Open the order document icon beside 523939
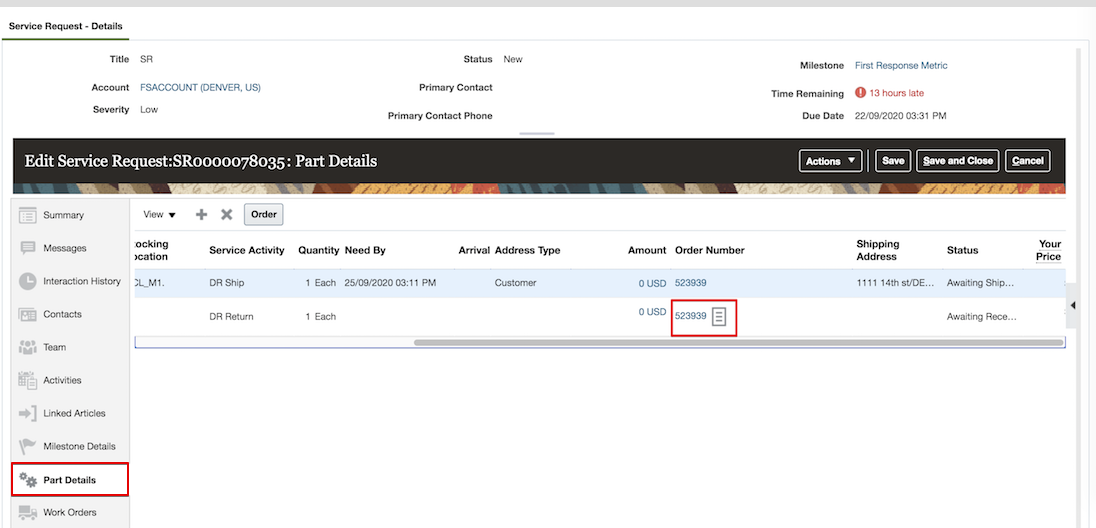 tap(719, 317)
